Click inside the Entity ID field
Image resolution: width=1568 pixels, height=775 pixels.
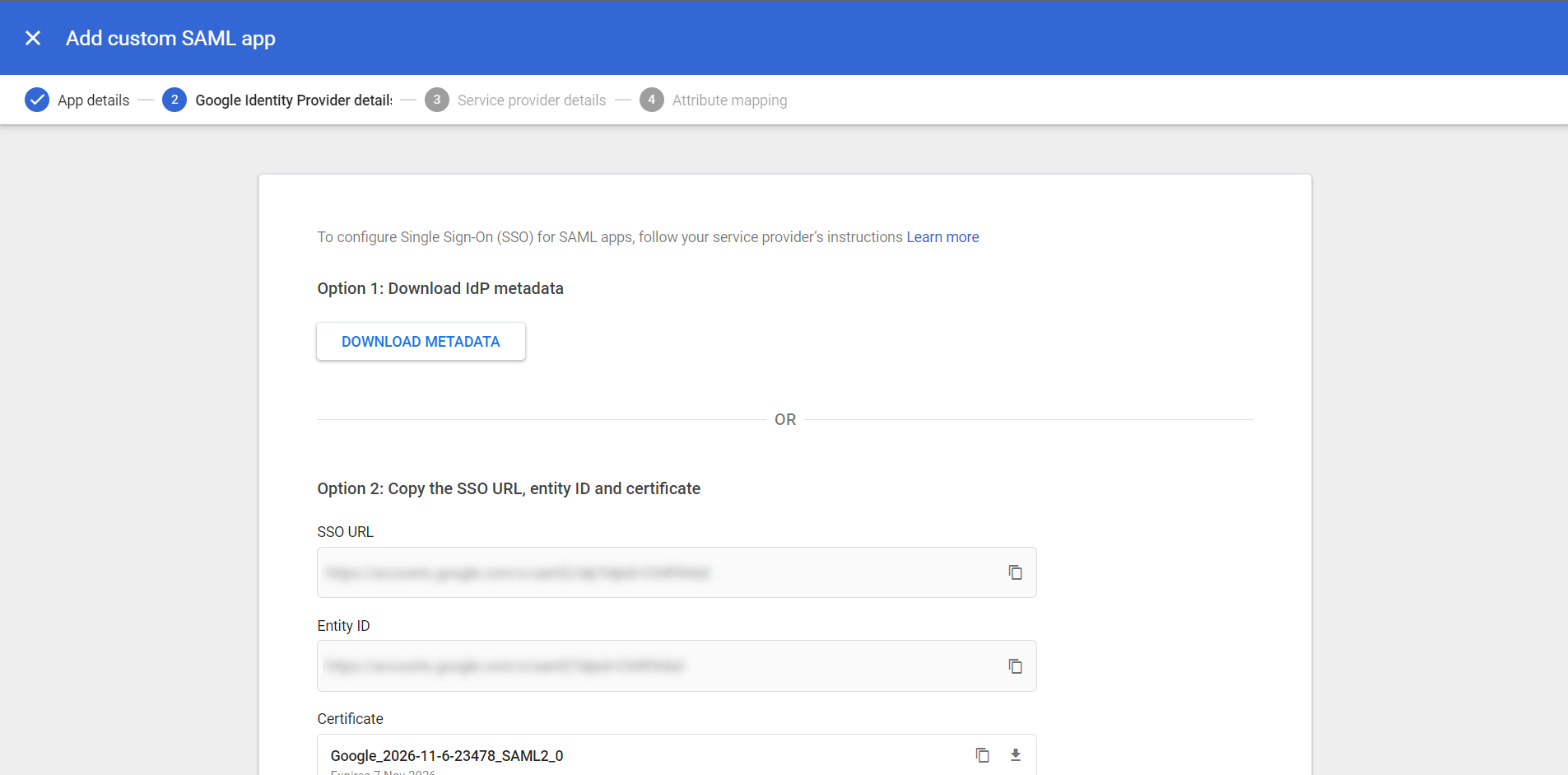(677, 666)
